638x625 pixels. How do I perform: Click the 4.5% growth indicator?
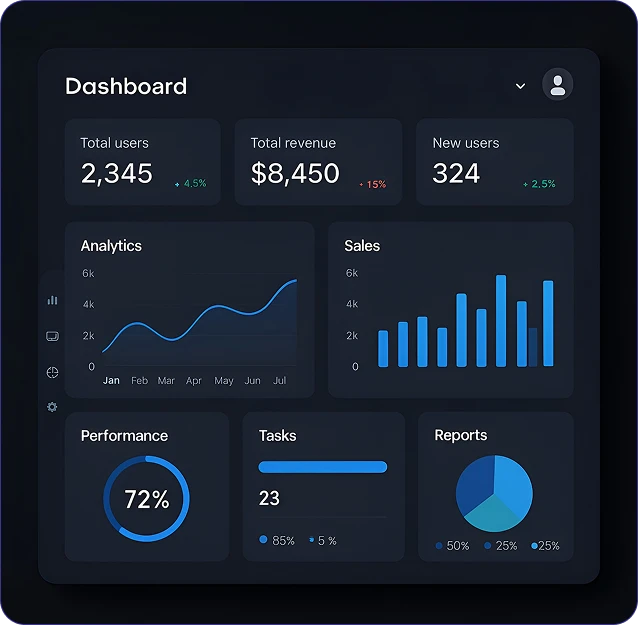[x=190, y=184]
